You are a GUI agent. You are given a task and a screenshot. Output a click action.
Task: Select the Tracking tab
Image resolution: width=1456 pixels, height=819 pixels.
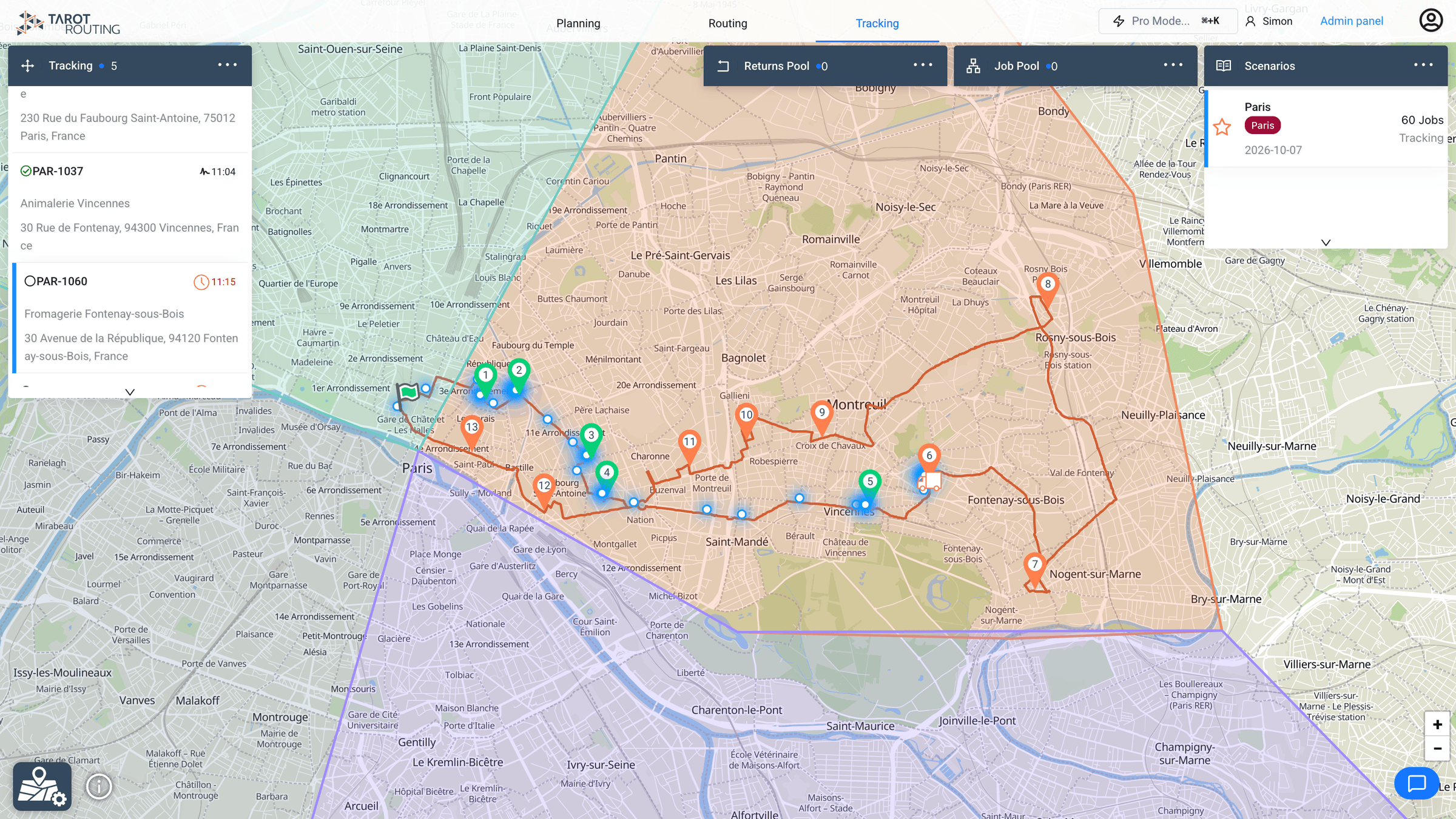point(877,23)
